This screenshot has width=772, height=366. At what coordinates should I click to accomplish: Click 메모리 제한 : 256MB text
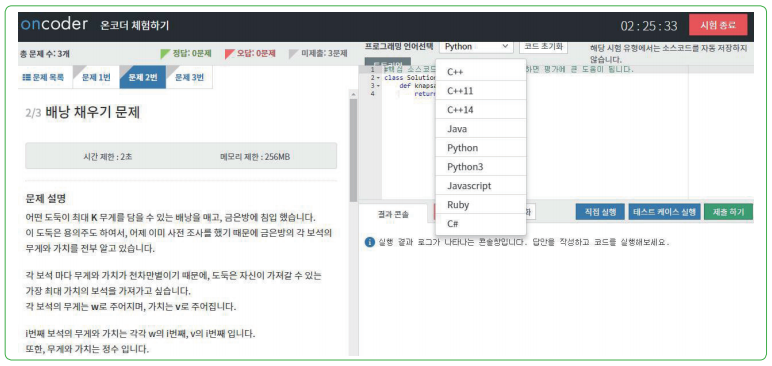(255, 157)
